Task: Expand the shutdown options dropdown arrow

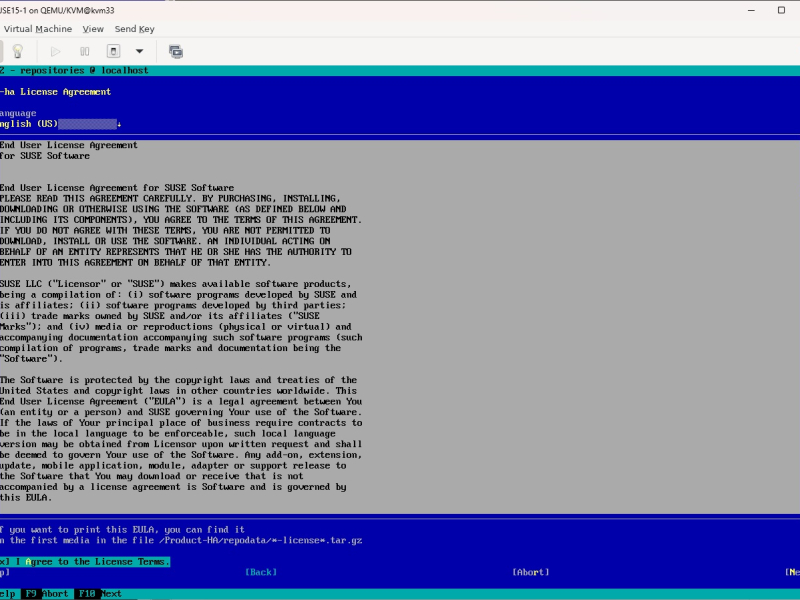Action: (x=139, y=52)
